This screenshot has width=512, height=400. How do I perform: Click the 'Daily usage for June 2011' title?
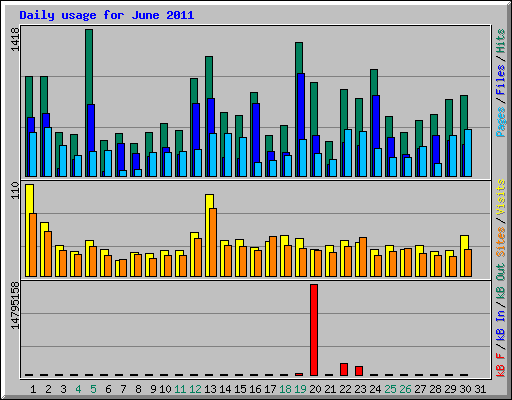(107, 15)
